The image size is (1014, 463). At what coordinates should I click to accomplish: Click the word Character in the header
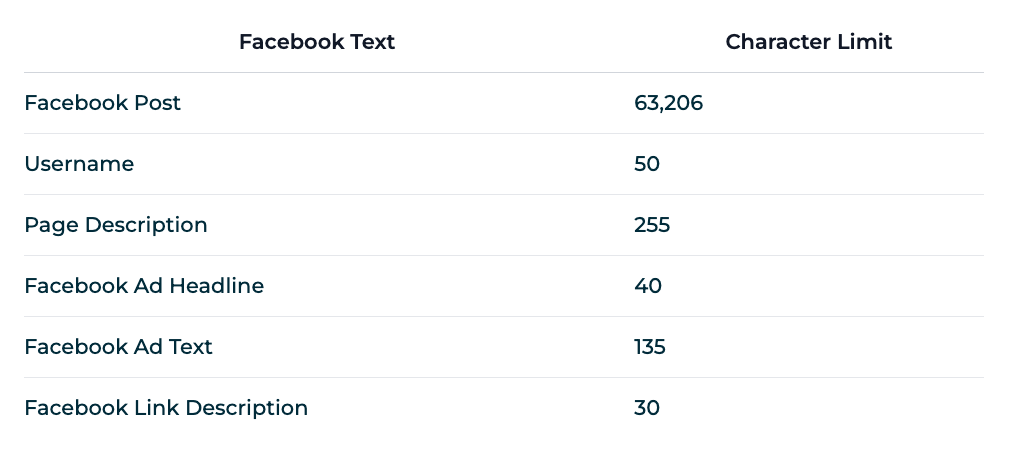(x=778, y=42)
